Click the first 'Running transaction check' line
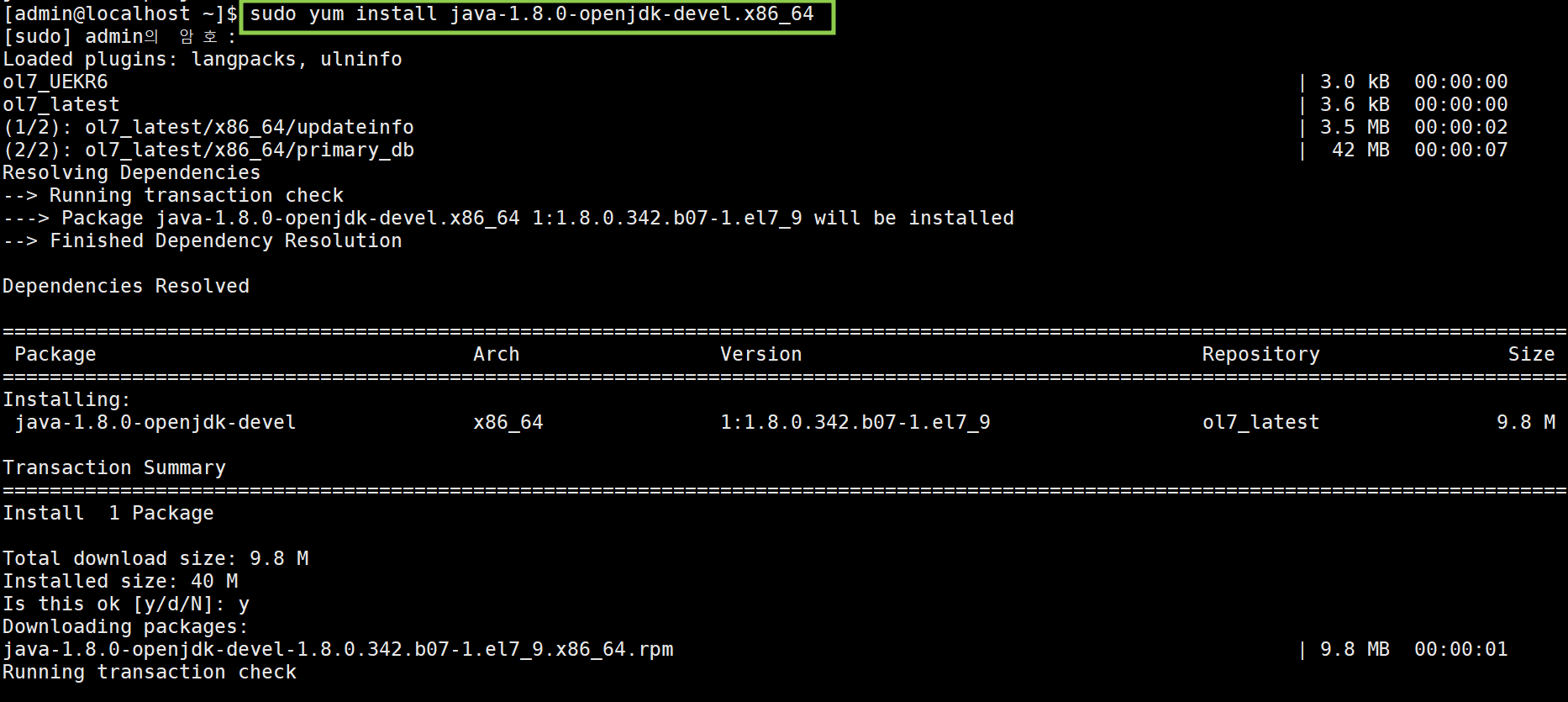1568x702 pixels. point(173,196)
